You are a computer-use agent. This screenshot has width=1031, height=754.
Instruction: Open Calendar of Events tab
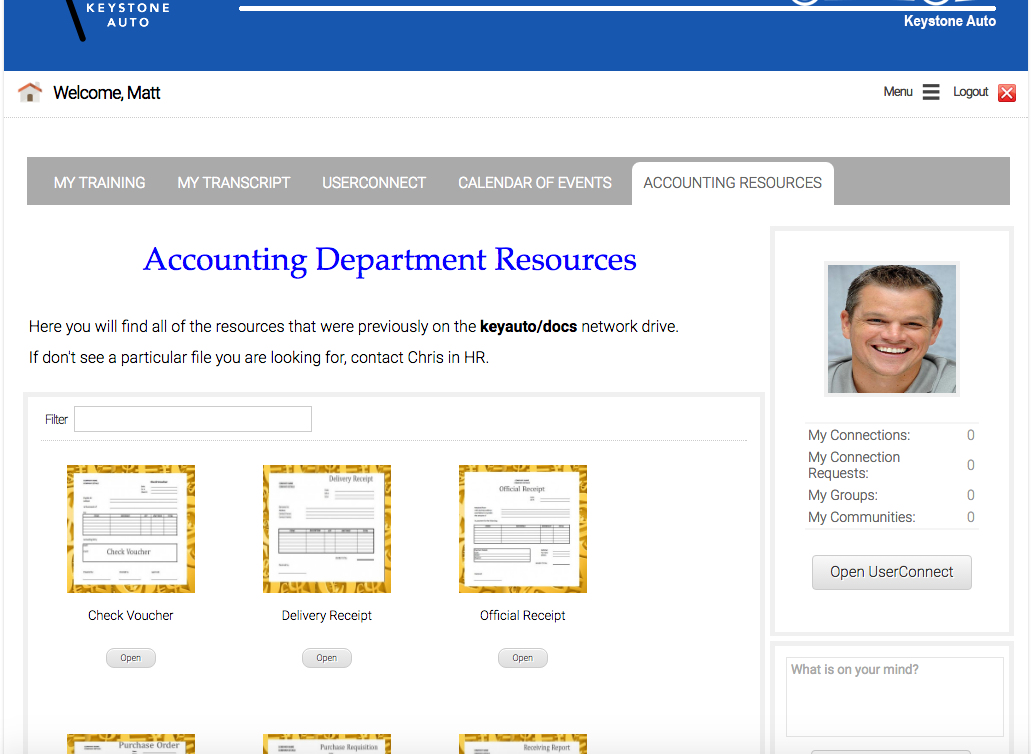pos(535,183)
